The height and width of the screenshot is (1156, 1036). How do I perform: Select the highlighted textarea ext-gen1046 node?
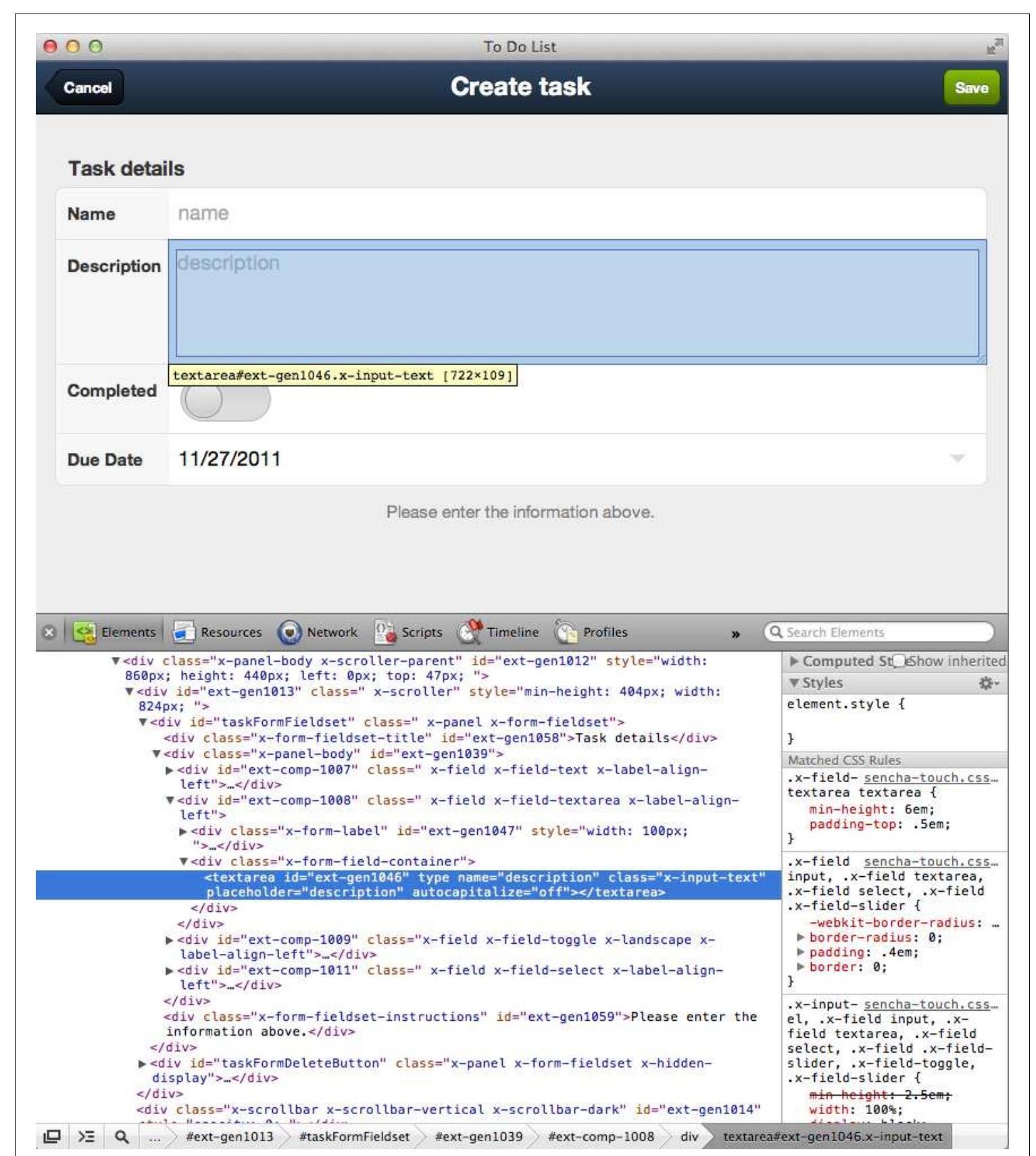point(408,885)
